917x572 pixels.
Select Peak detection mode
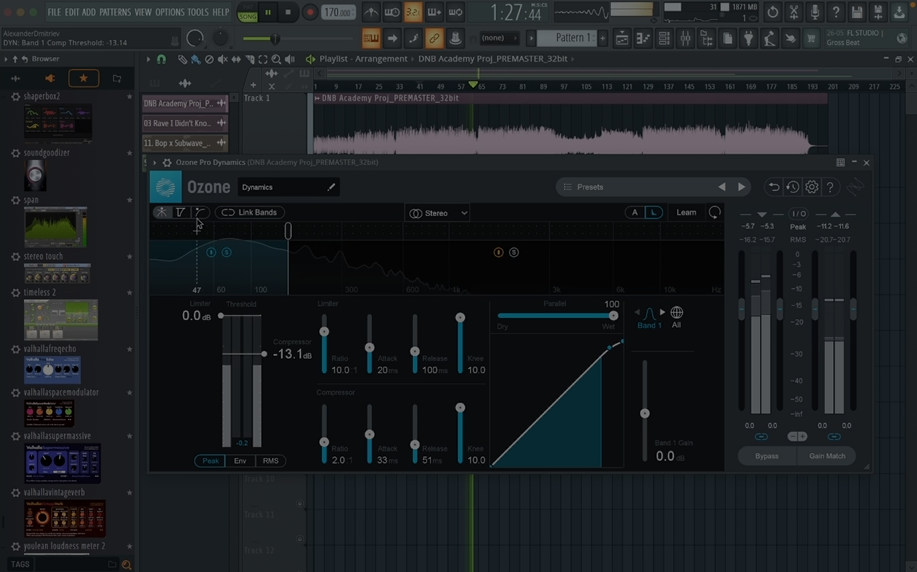210,461
